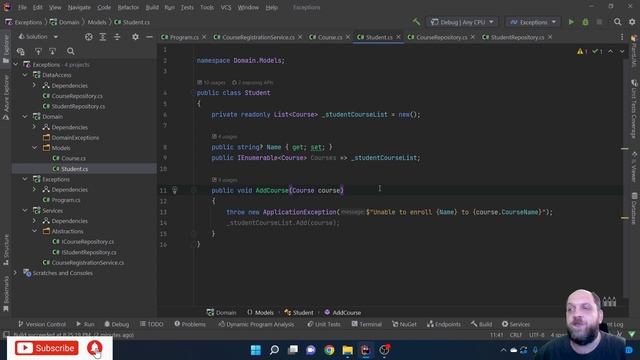
Task: Open Solution panel options gear
Action: [135, 37]
